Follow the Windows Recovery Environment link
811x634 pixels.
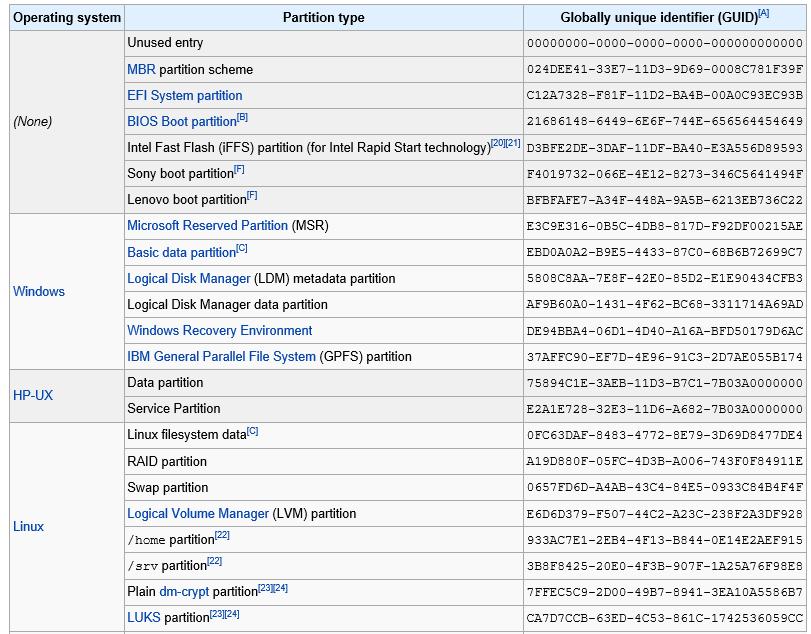(220, 330)
